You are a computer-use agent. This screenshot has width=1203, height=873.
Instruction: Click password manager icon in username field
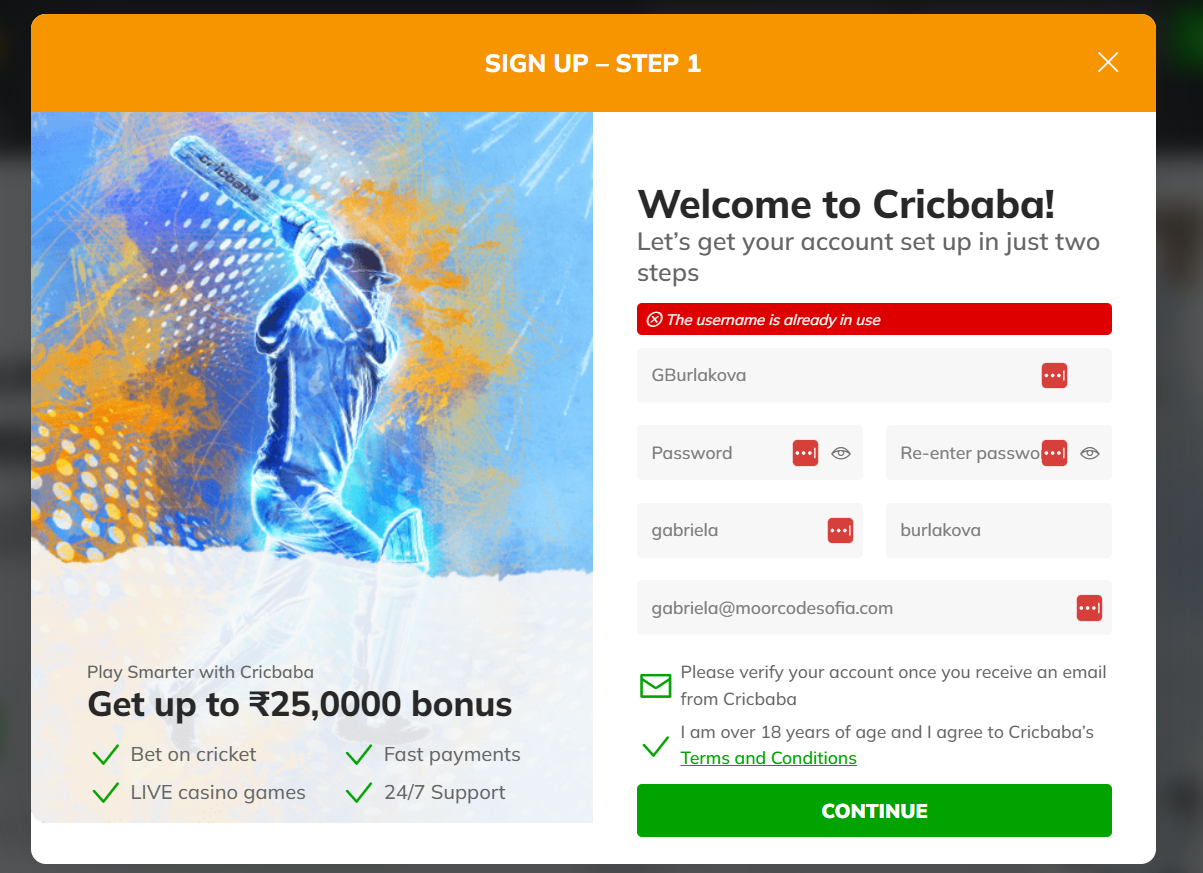(x=1054, y=376)
